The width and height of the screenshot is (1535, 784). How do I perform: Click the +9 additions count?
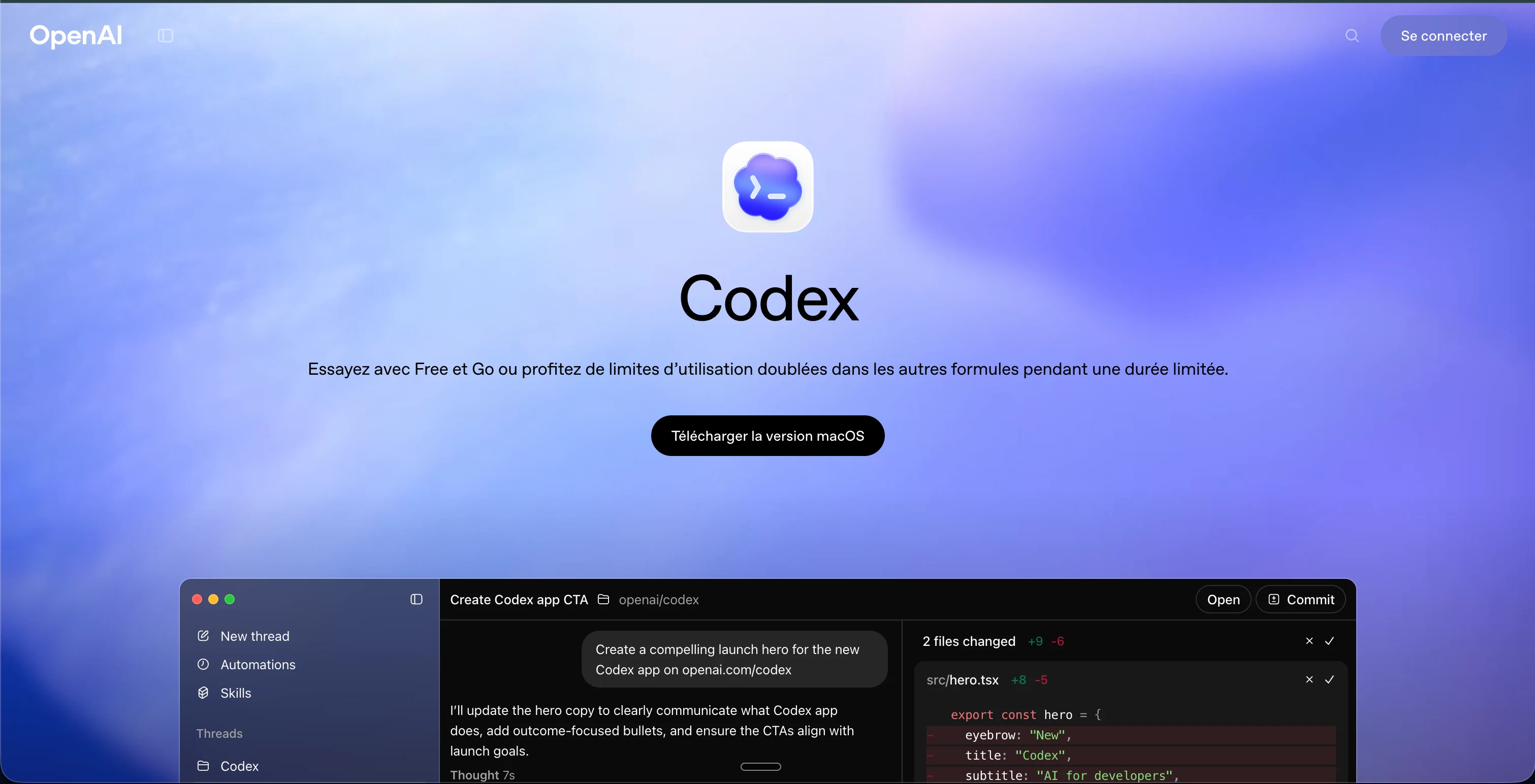(x=1036, y=642)
